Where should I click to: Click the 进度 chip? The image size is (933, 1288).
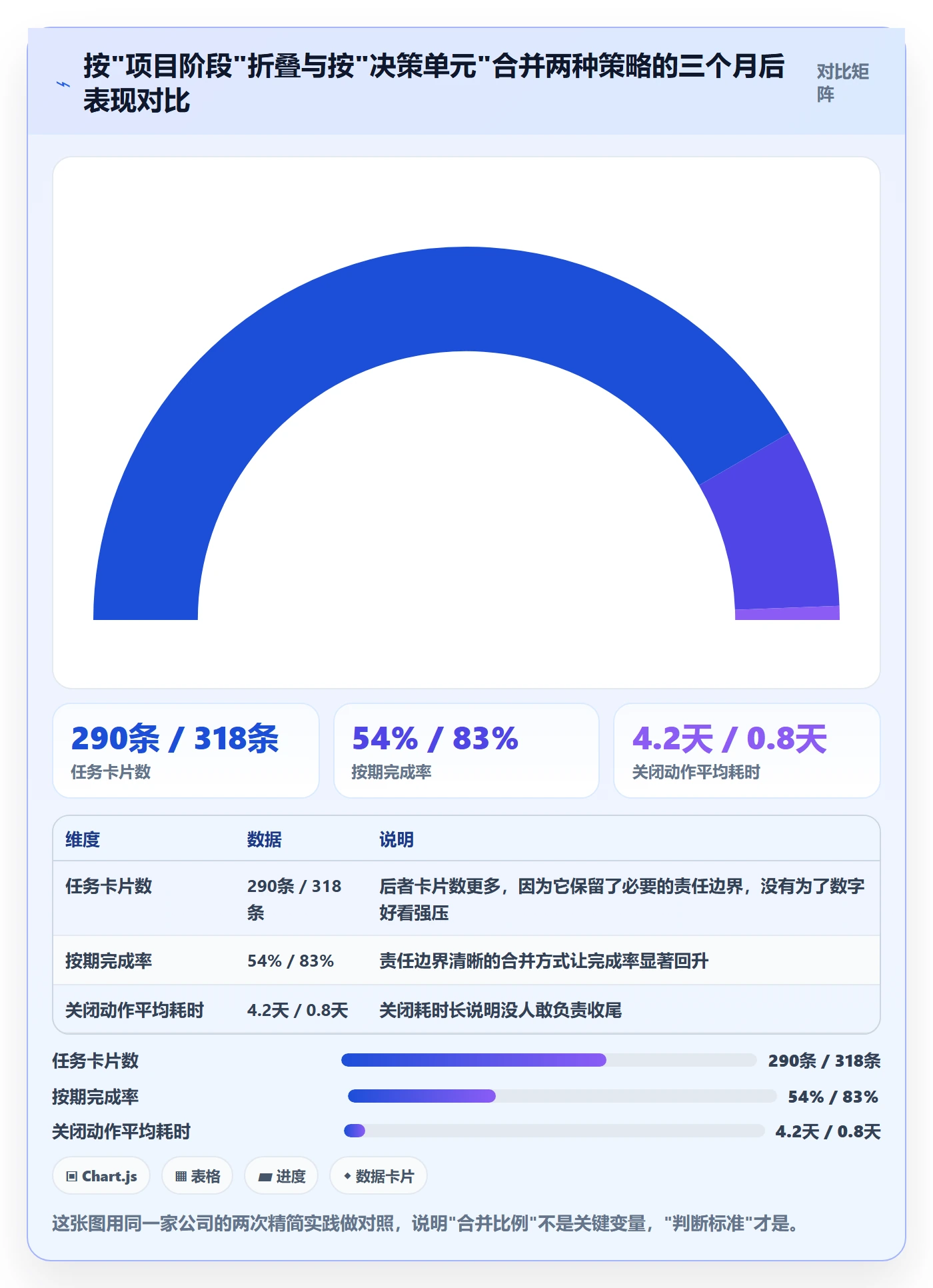pyautogui.click(x=281, y=1176)
